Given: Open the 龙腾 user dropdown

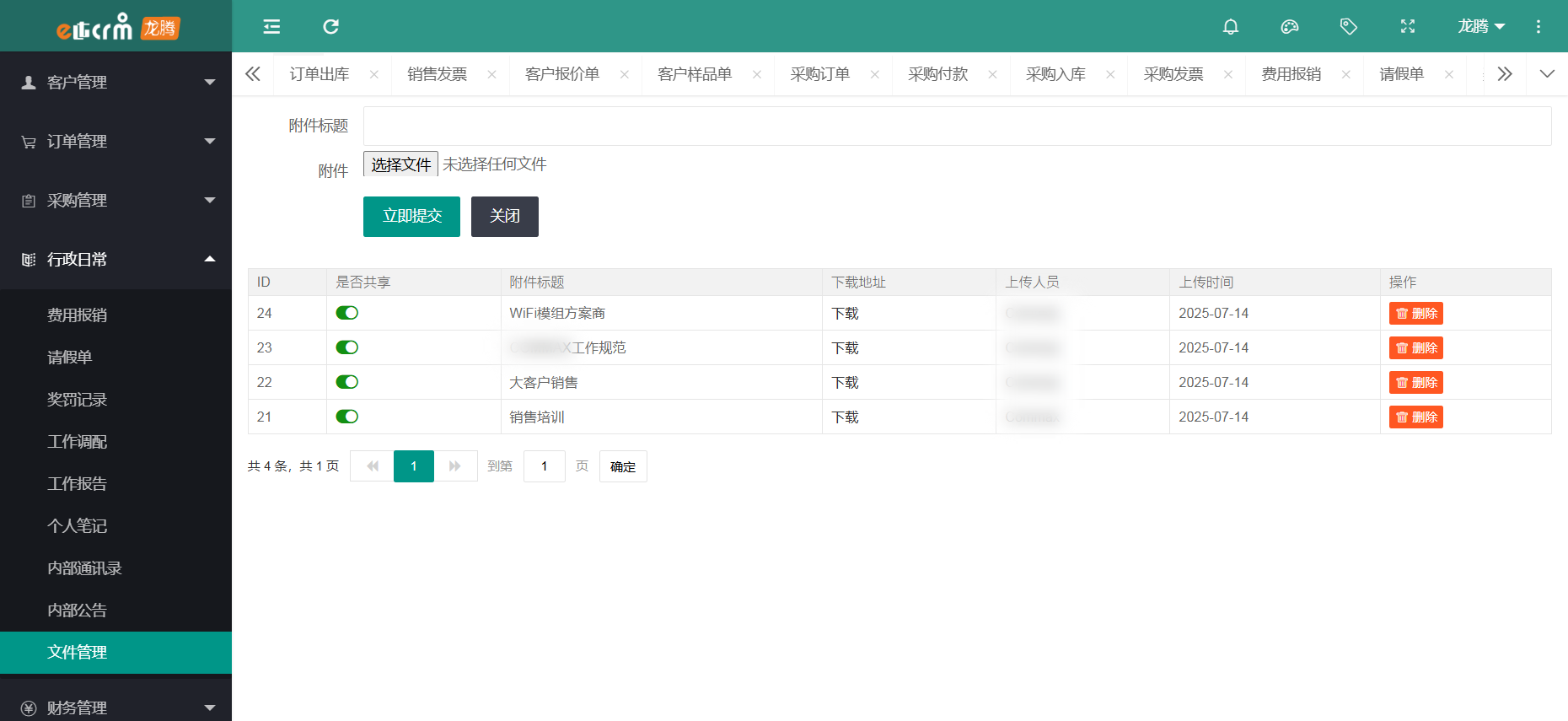Looking at the screenshot, I should click(x=1480, y=27).
